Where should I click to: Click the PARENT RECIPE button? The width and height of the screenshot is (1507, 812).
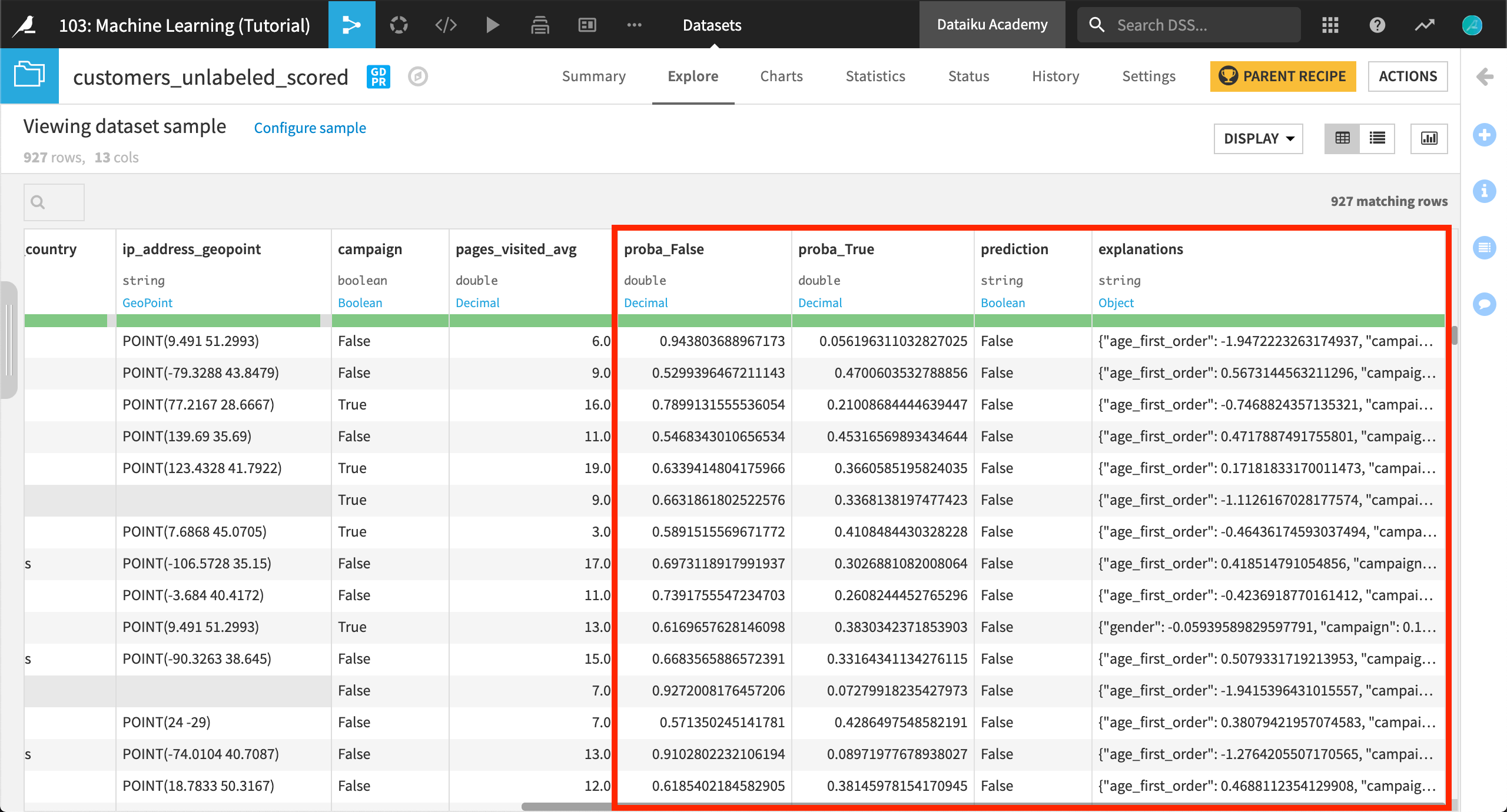click(x=1283, y=76)
